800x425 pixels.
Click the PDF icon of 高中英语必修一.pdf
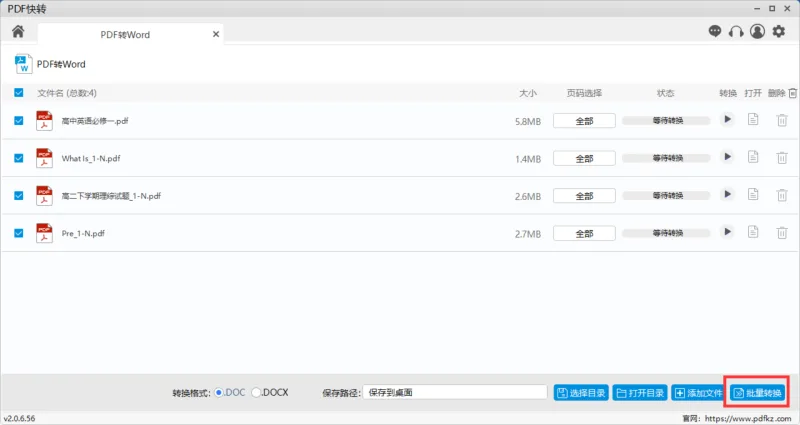click(x=44, y=121)
